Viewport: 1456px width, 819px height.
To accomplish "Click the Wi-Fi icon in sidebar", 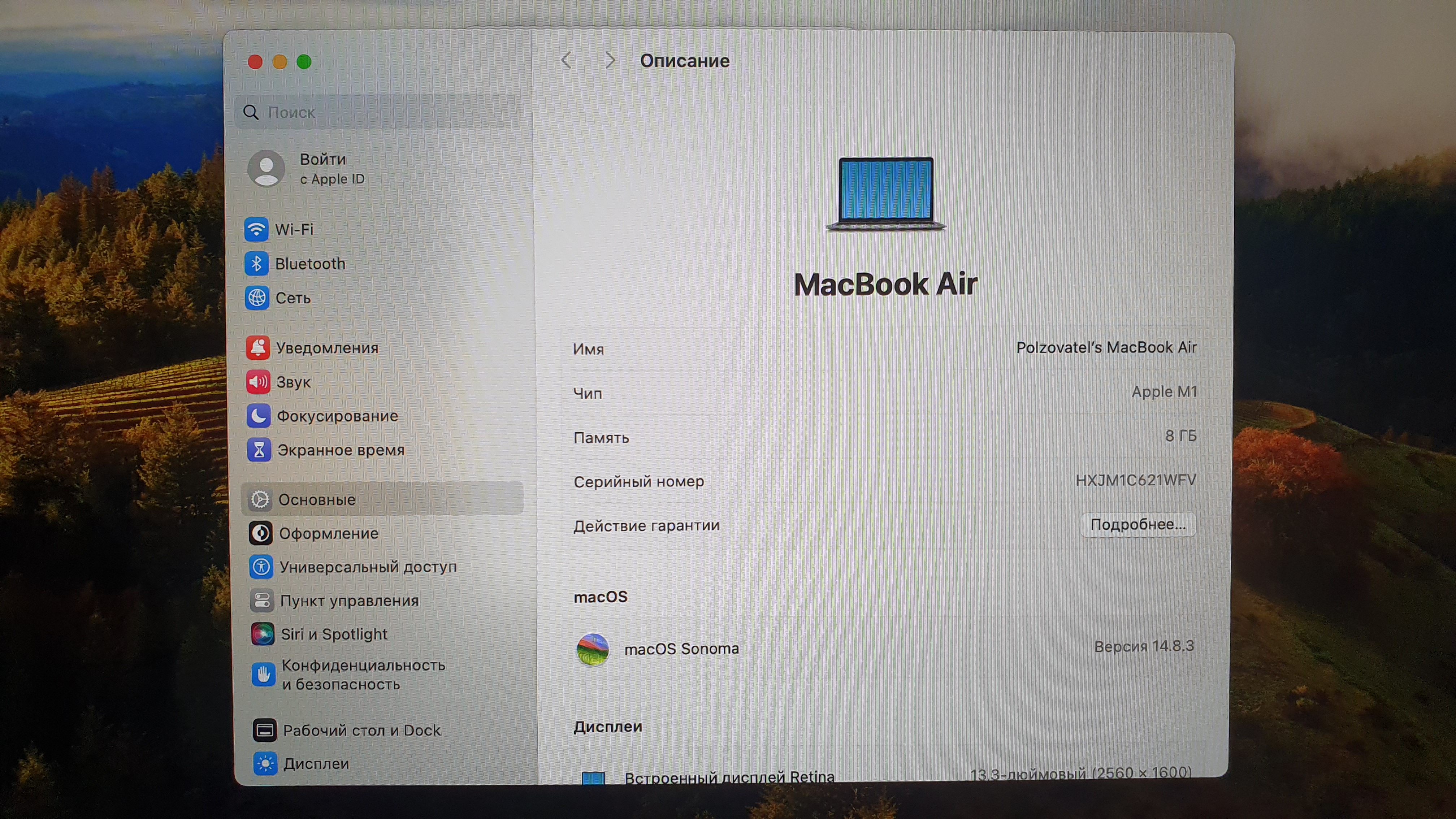I will [x=256, y=229].
